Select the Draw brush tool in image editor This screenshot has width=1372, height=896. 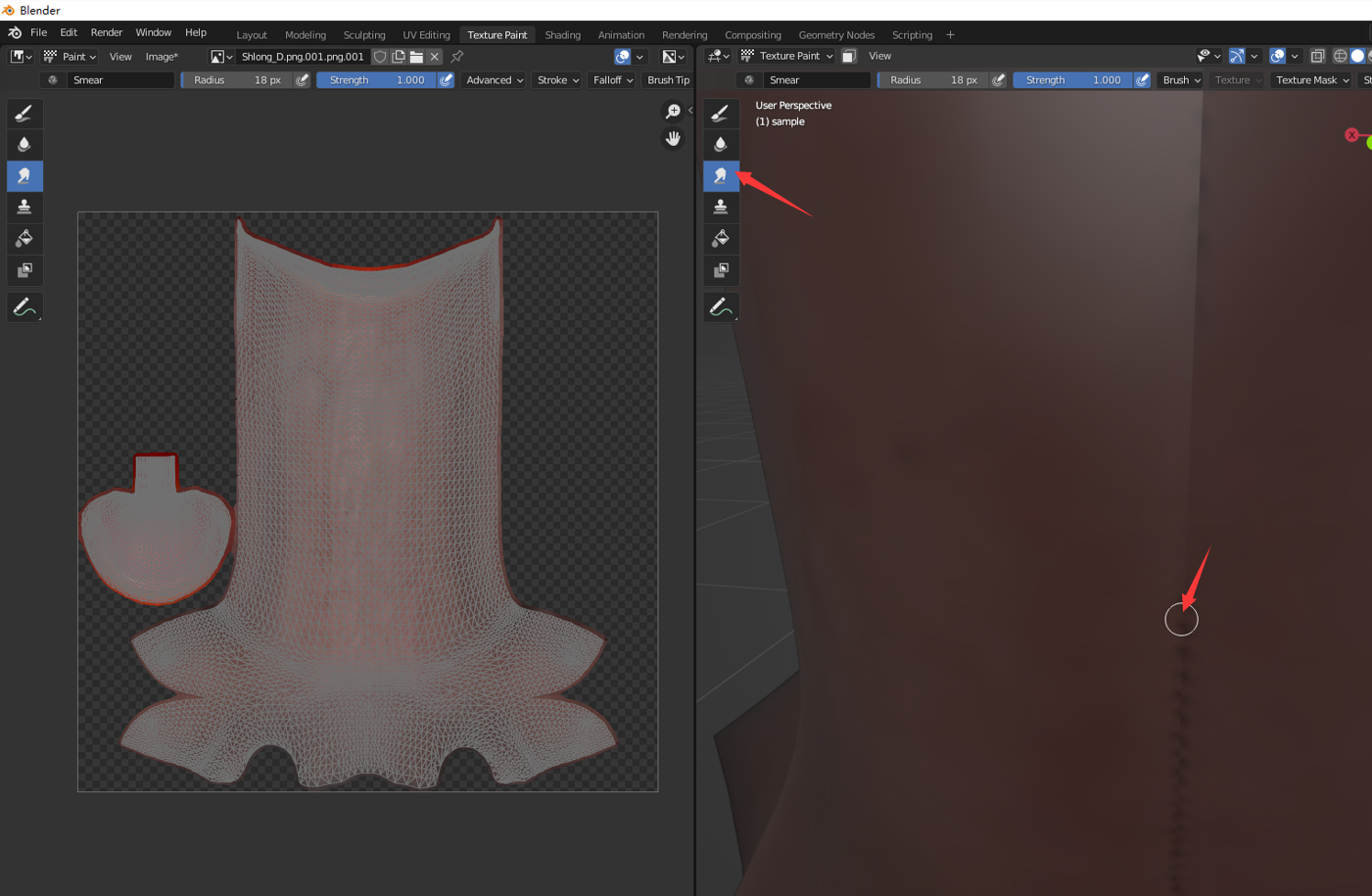click(x=24, y=114)
